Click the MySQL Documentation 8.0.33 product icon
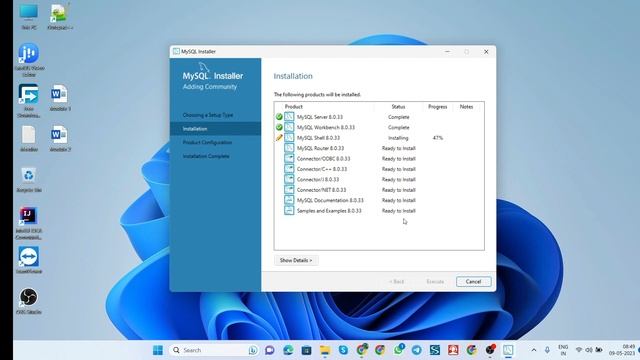Image resolution: width=640 pixels, height=360 pixels. pos(289,200)
